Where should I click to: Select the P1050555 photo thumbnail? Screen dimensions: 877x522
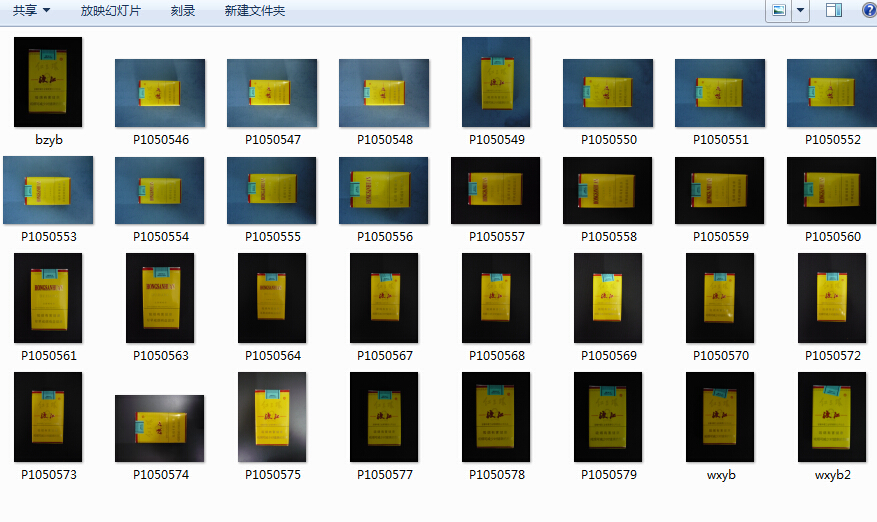[272, 190]
